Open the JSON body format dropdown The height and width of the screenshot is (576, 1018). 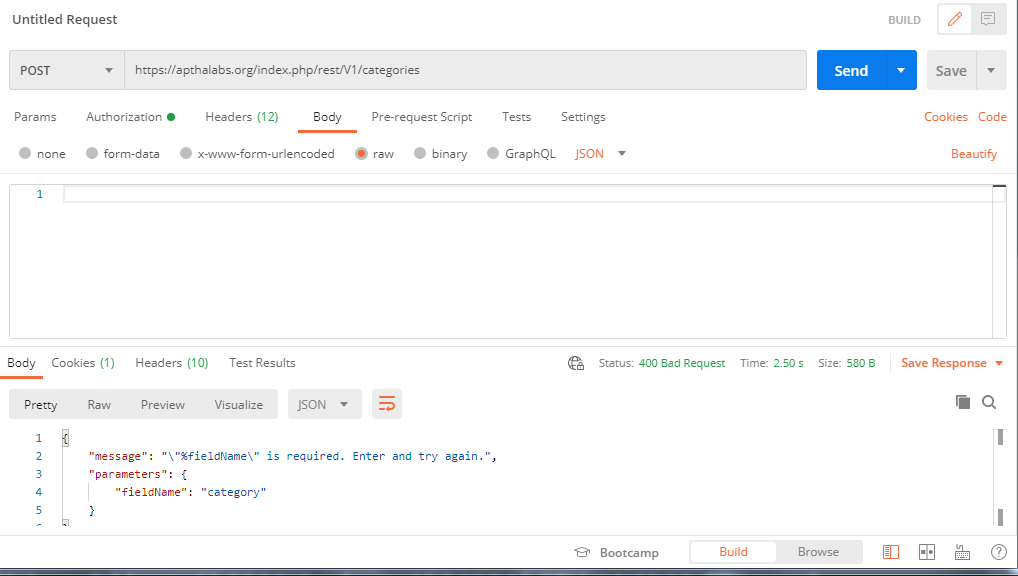tap(600, 153)
